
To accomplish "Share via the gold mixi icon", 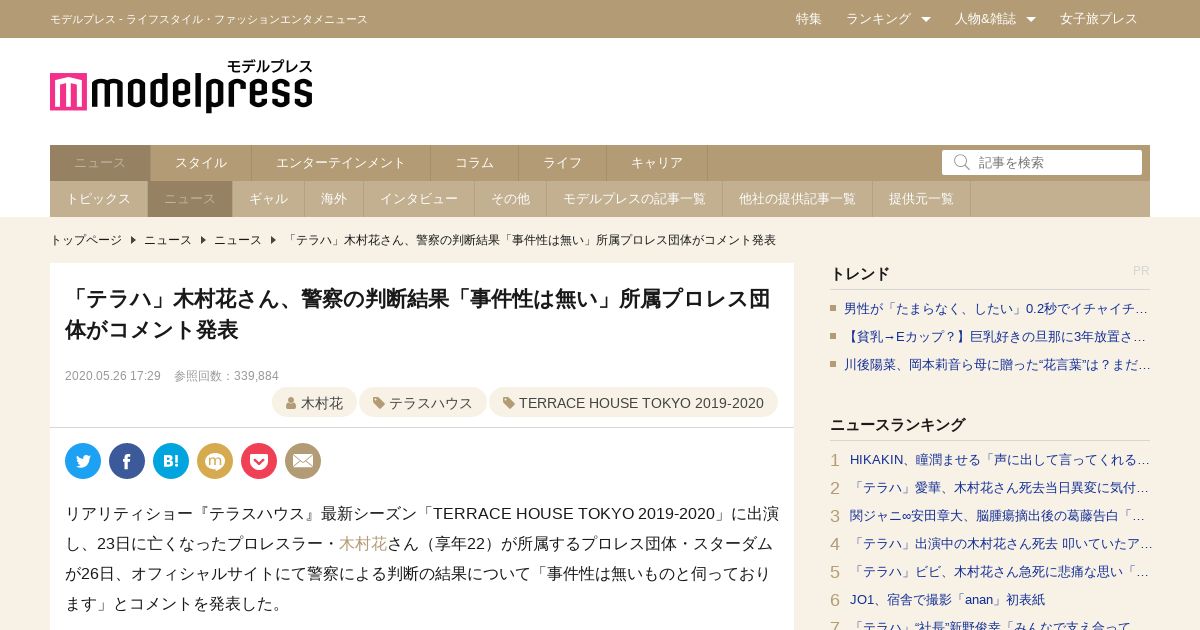I will (x=215, y=461).
